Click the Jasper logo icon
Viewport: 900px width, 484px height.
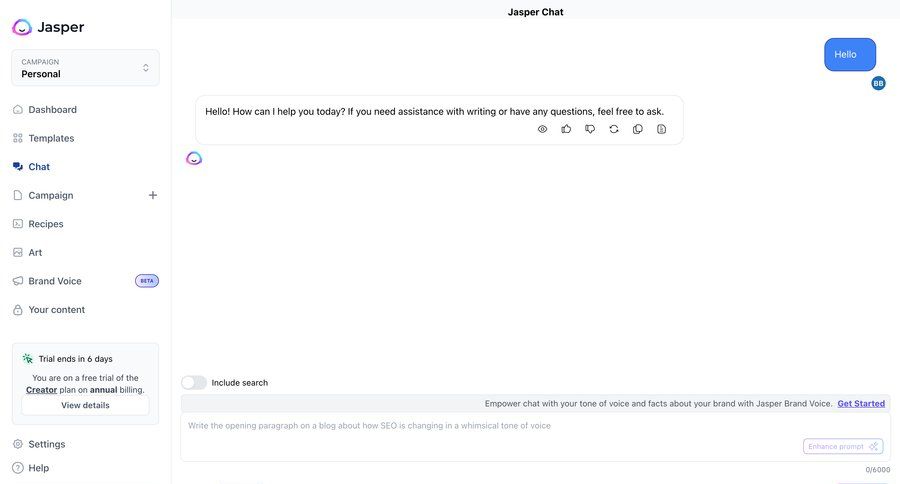[22, 27]
